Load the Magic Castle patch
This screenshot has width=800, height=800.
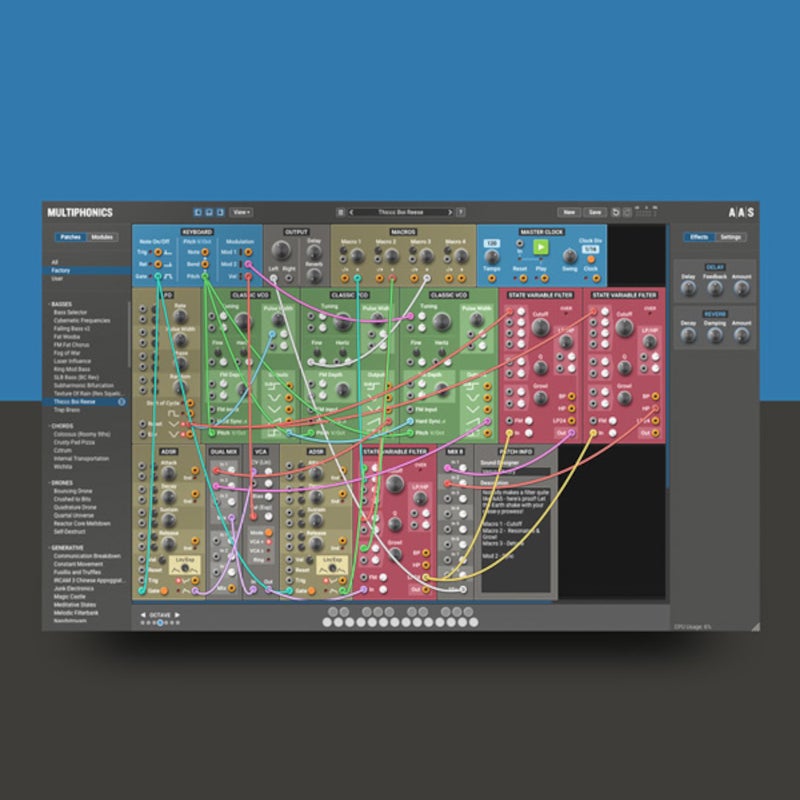pos(70,596)
